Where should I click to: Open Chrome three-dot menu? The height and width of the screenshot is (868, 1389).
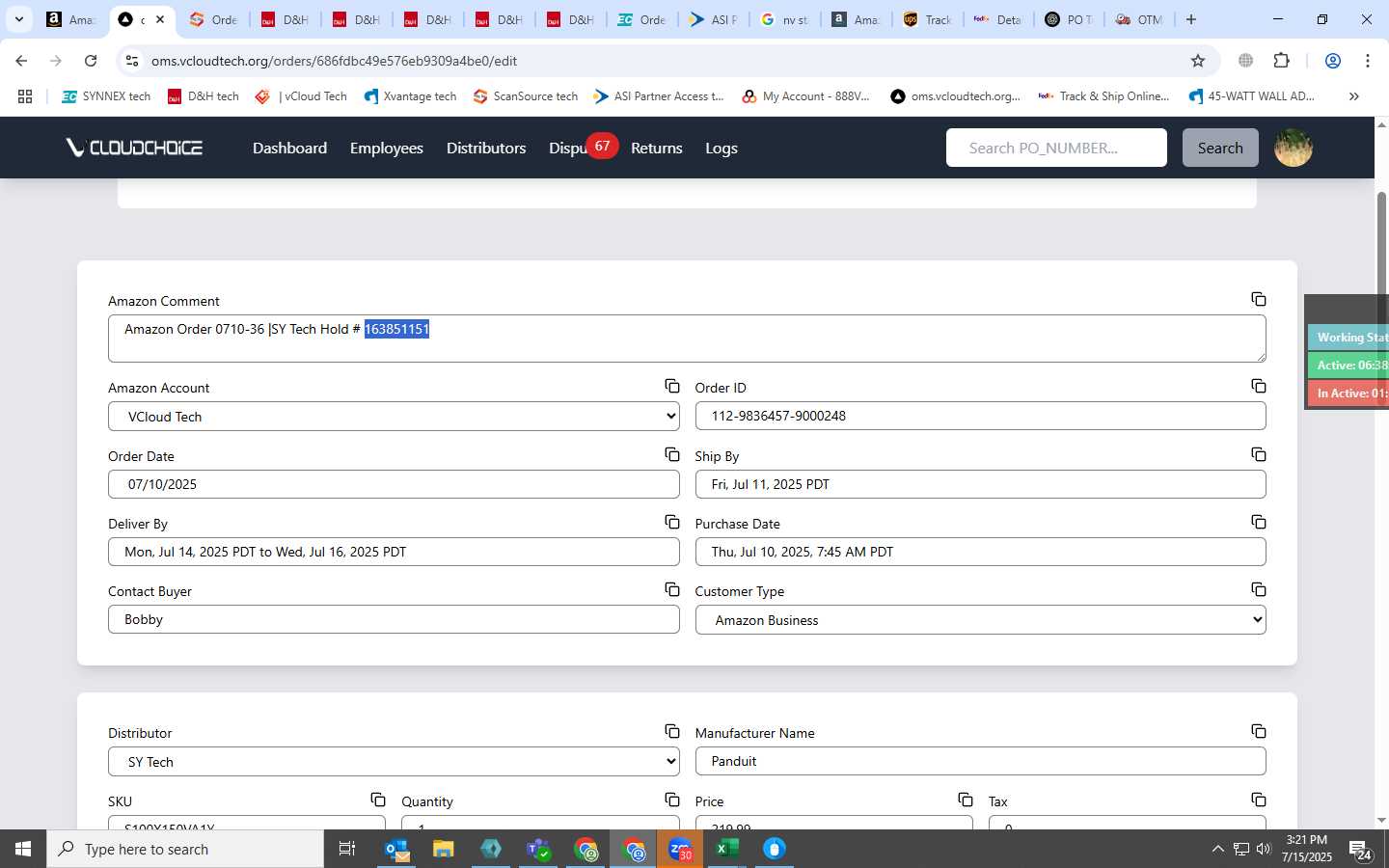tap(1368, 61)
